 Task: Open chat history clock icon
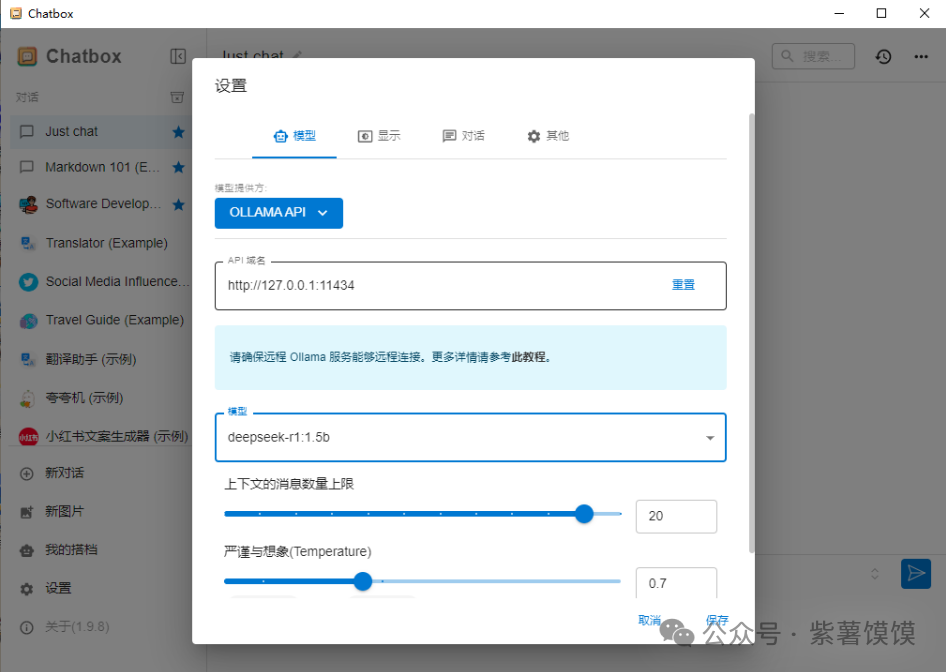point(883,57)
